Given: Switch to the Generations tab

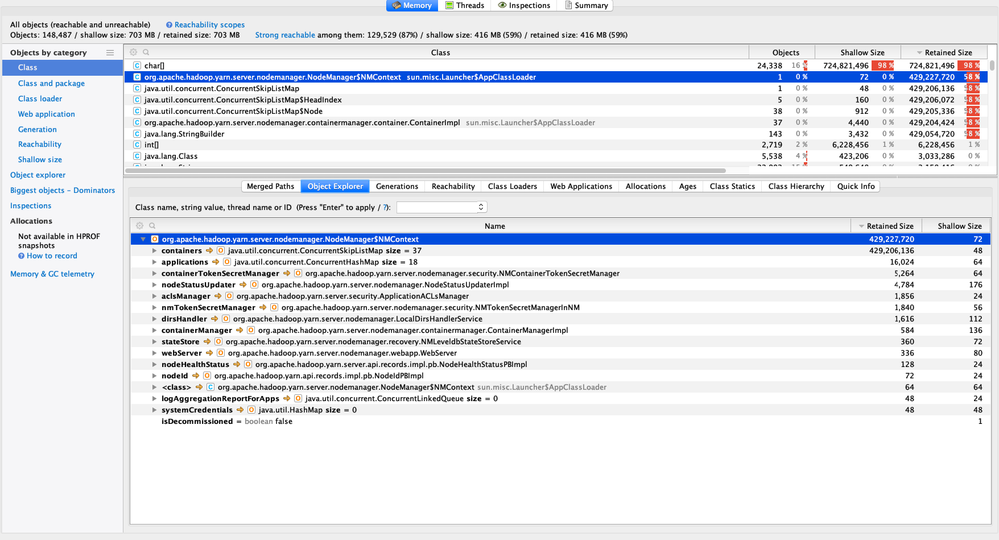Looking at the screenshot, I should [x=397, y=187].
